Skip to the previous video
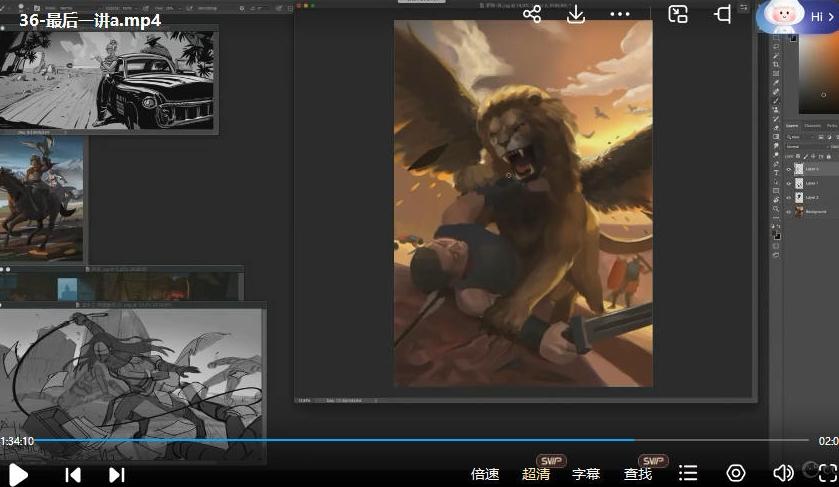839x487 pixels. coord(73,474)
